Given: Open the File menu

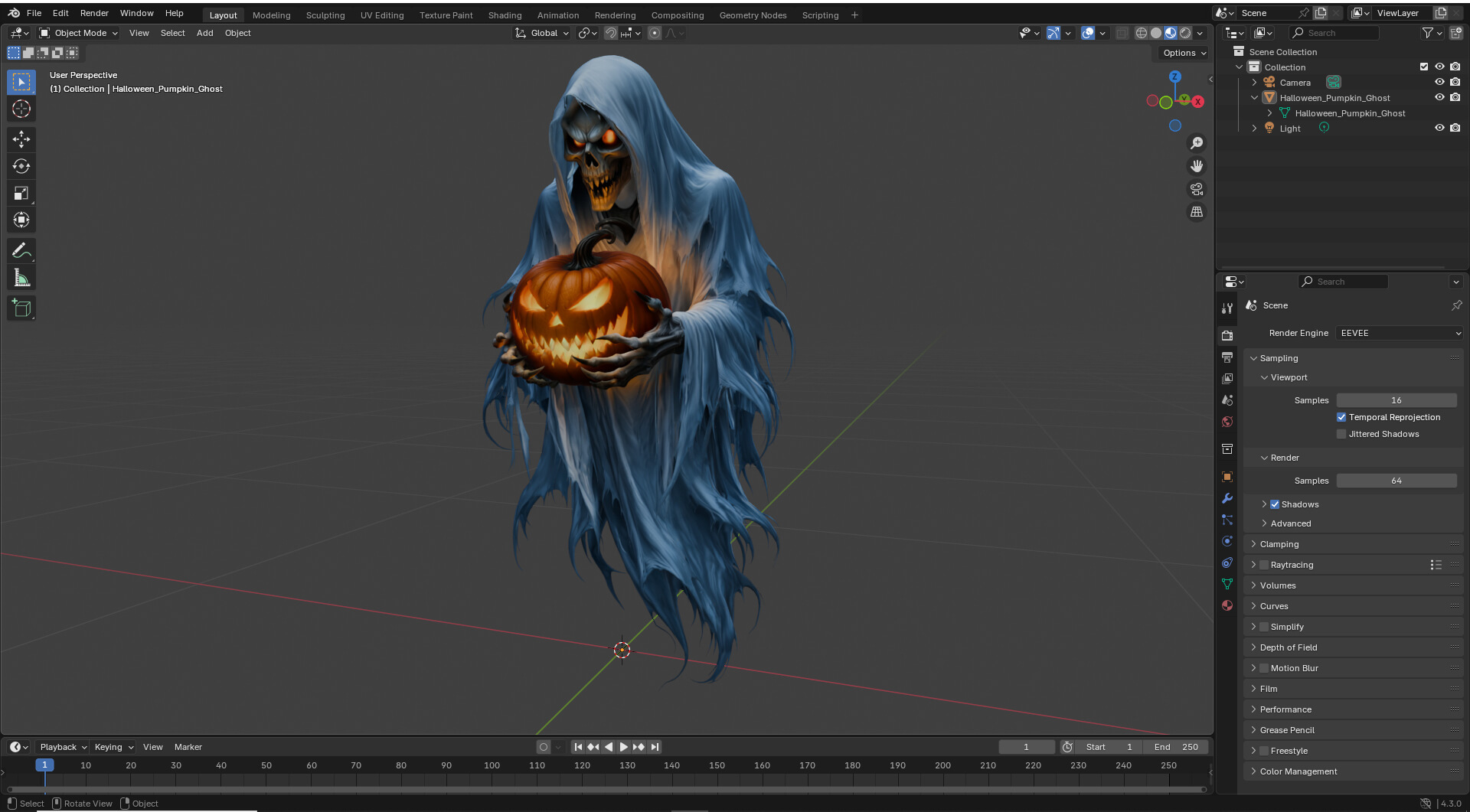Looking at the screenshot, I should [x=34, y=13].
